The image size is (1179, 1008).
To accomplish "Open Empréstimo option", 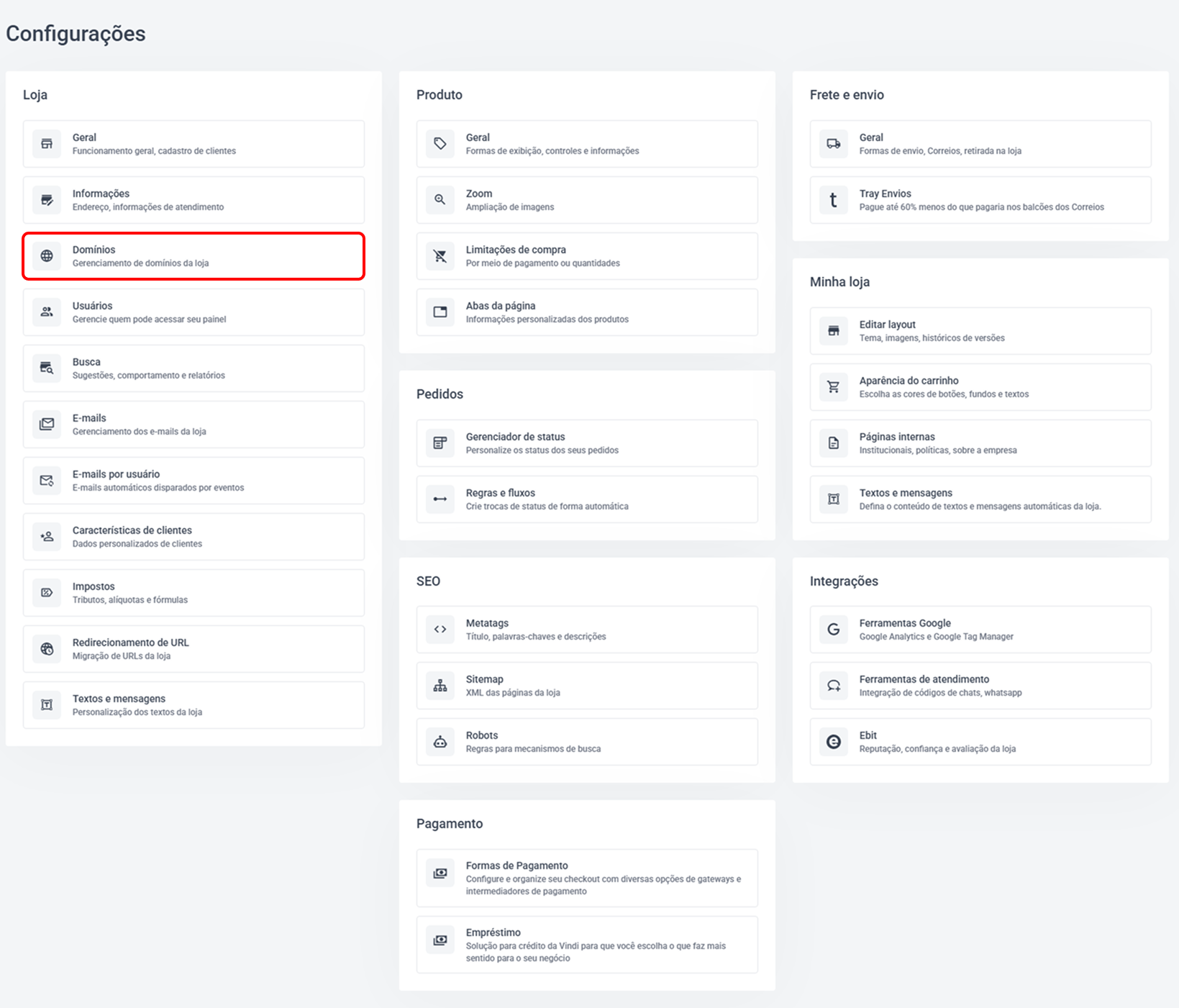I will point(587,945).
